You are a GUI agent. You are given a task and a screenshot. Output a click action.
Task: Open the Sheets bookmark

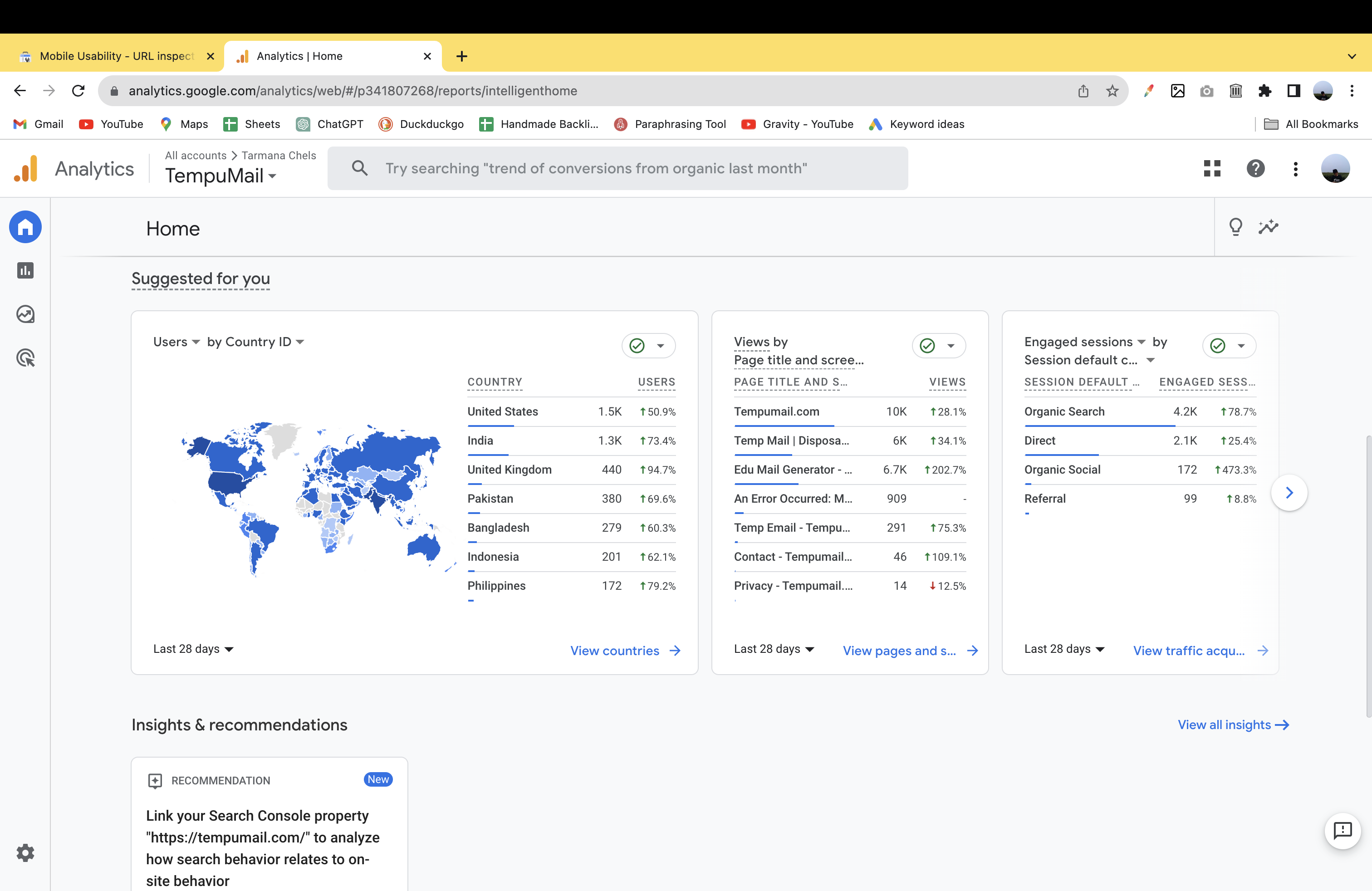click(x=252, y=124)
